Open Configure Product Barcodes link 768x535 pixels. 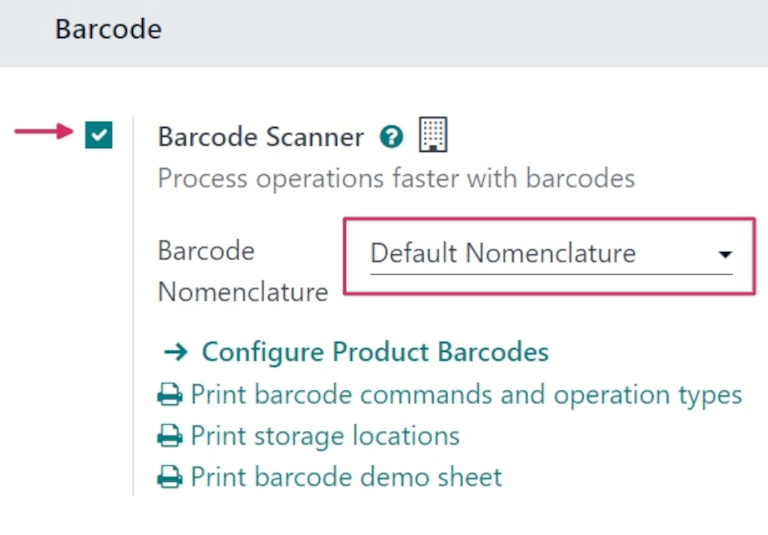[375, 352]
